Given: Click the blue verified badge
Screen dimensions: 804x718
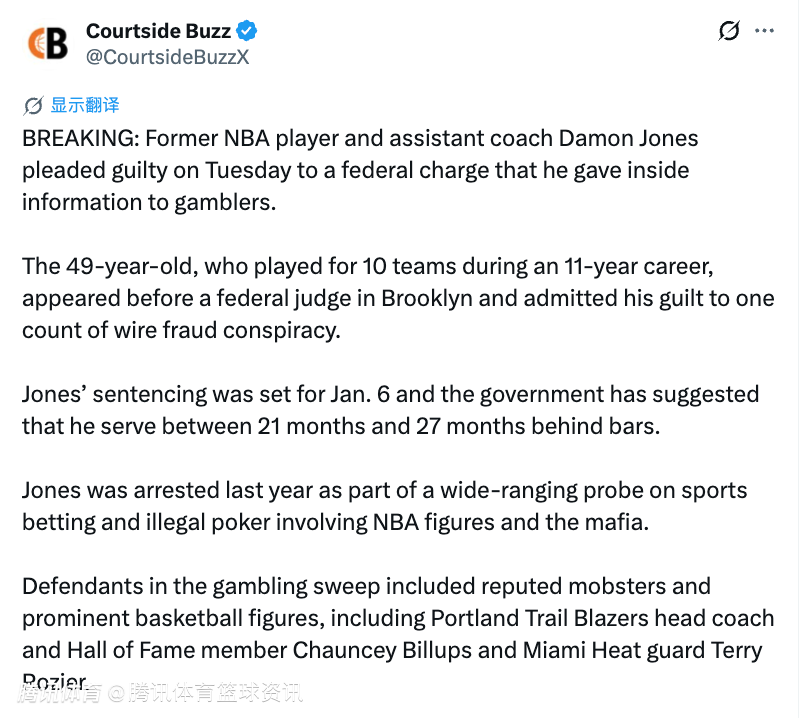Looking at the screenshot, I should coord(247,31).
